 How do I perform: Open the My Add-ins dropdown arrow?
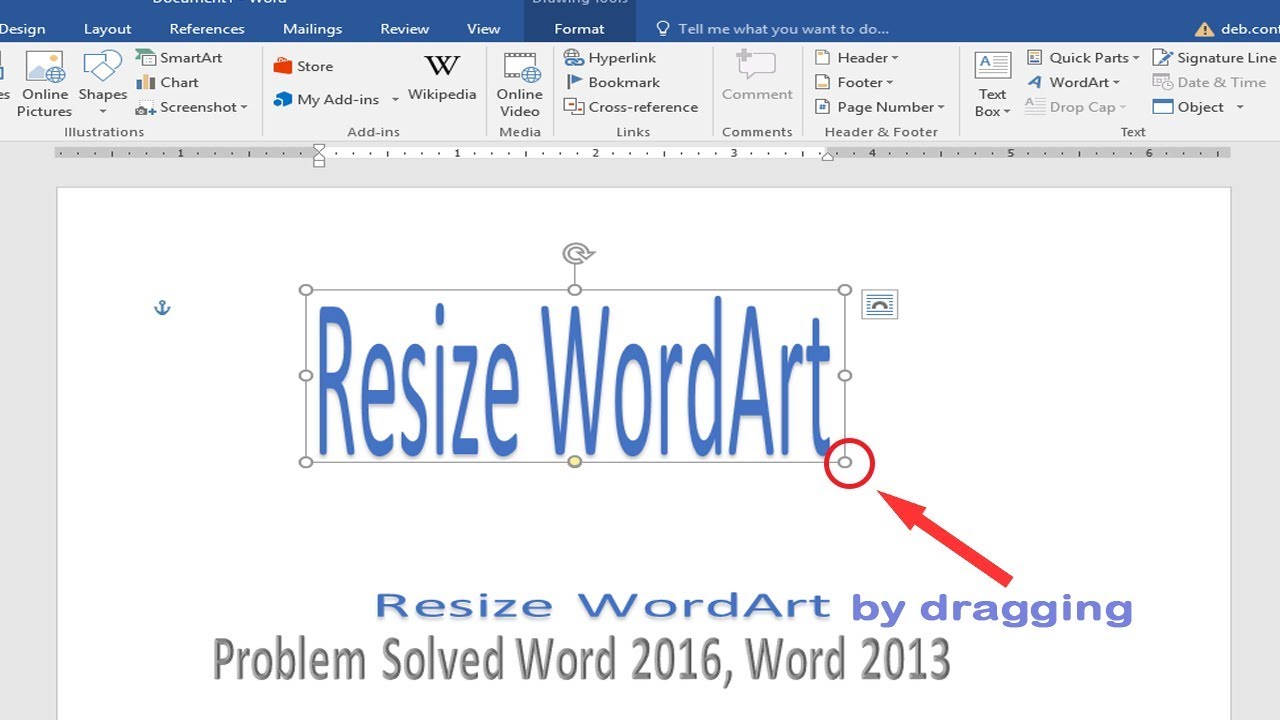tap(395, 100)
